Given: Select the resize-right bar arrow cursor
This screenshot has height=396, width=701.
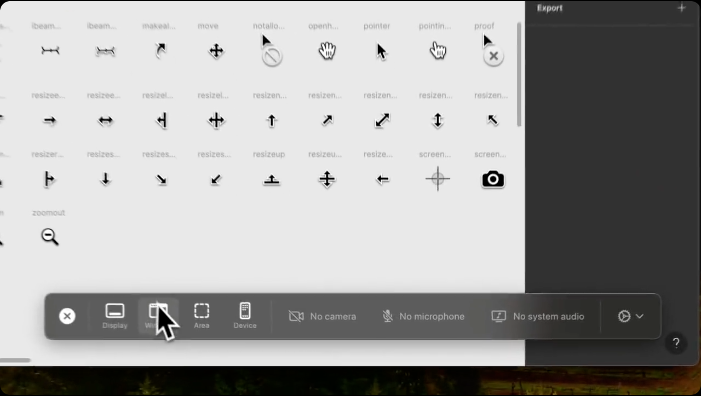Looking at the screenshot, I should click(49, 179).
